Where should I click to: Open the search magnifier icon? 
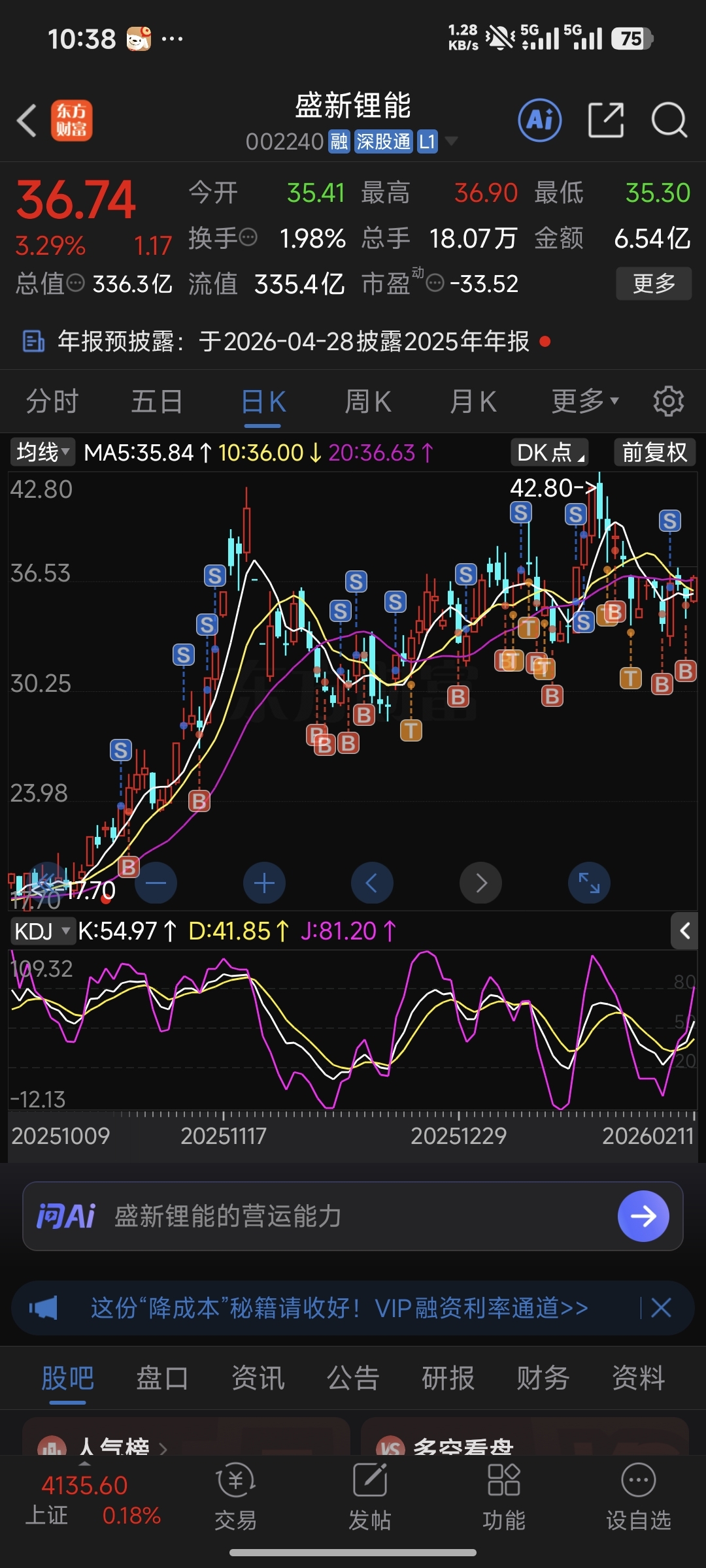[669, 121]
